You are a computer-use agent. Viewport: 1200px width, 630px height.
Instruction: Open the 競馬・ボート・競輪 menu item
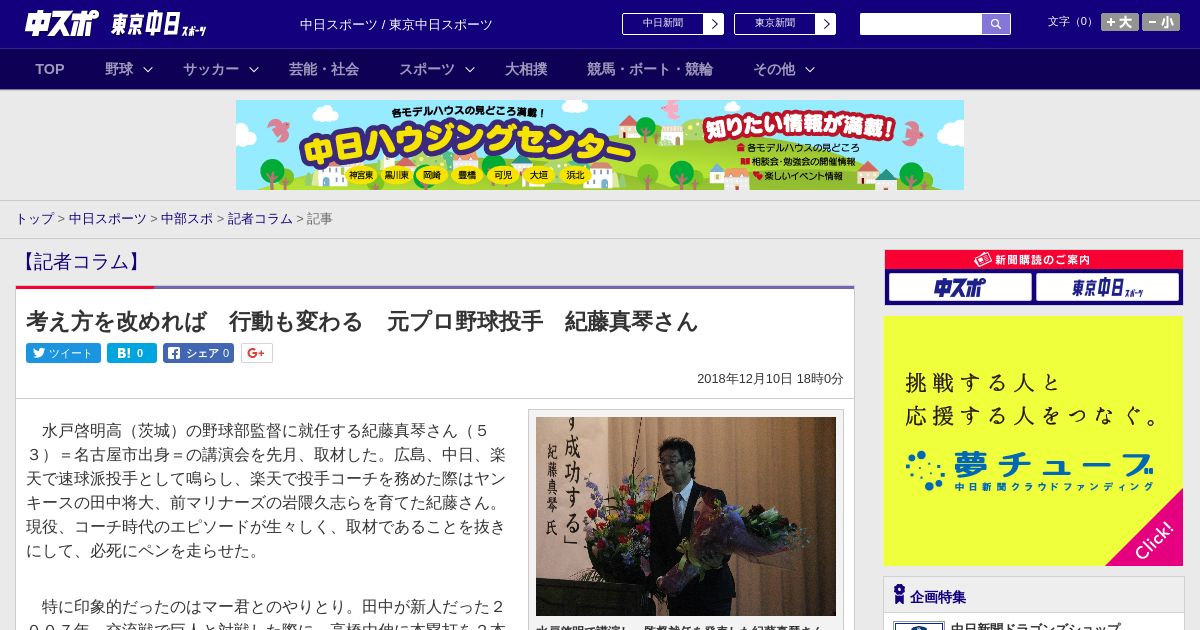[x=650, y=69]
